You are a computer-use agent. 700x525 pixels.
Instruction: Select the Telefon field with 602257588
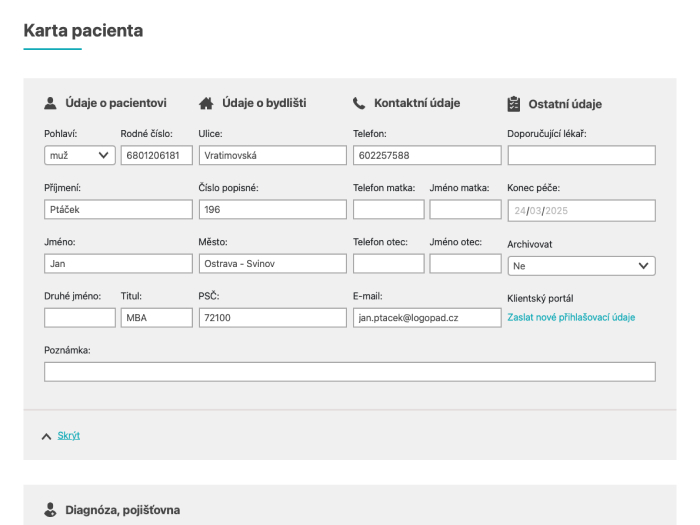pyautogui.click(x=427, y=155)
